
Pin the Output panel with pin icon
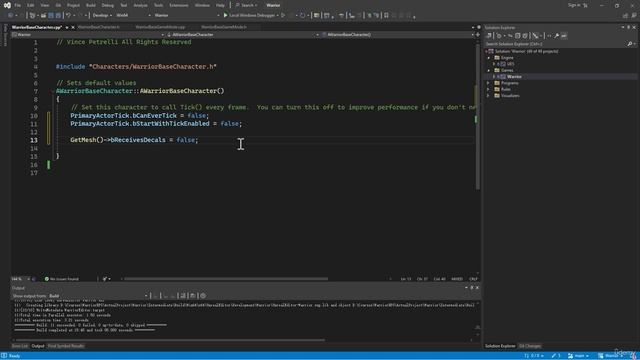472,288
